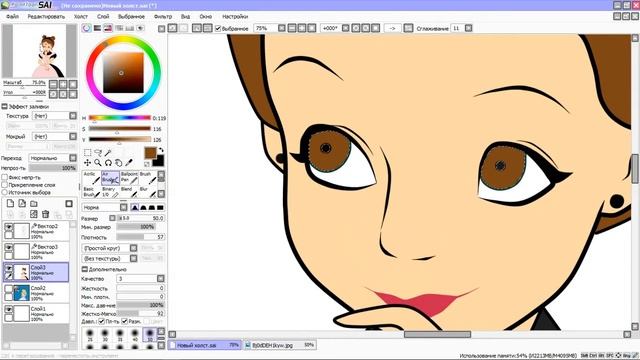Pick the flattest brush edge shape
Image resolution: width=640 pixels, height=360 pixels.
(160, 207)
